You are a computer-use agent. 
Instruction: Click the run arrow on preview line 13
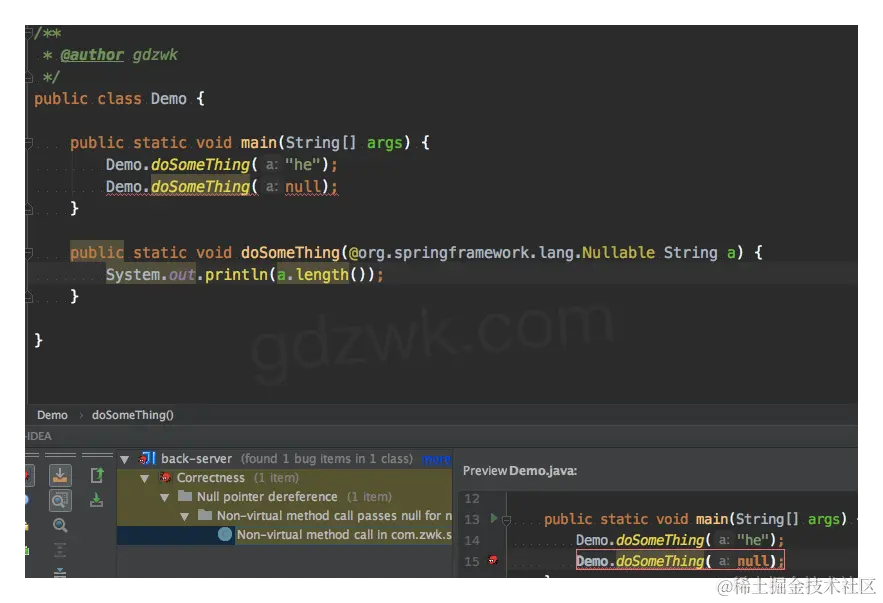[x=494, y=518]
